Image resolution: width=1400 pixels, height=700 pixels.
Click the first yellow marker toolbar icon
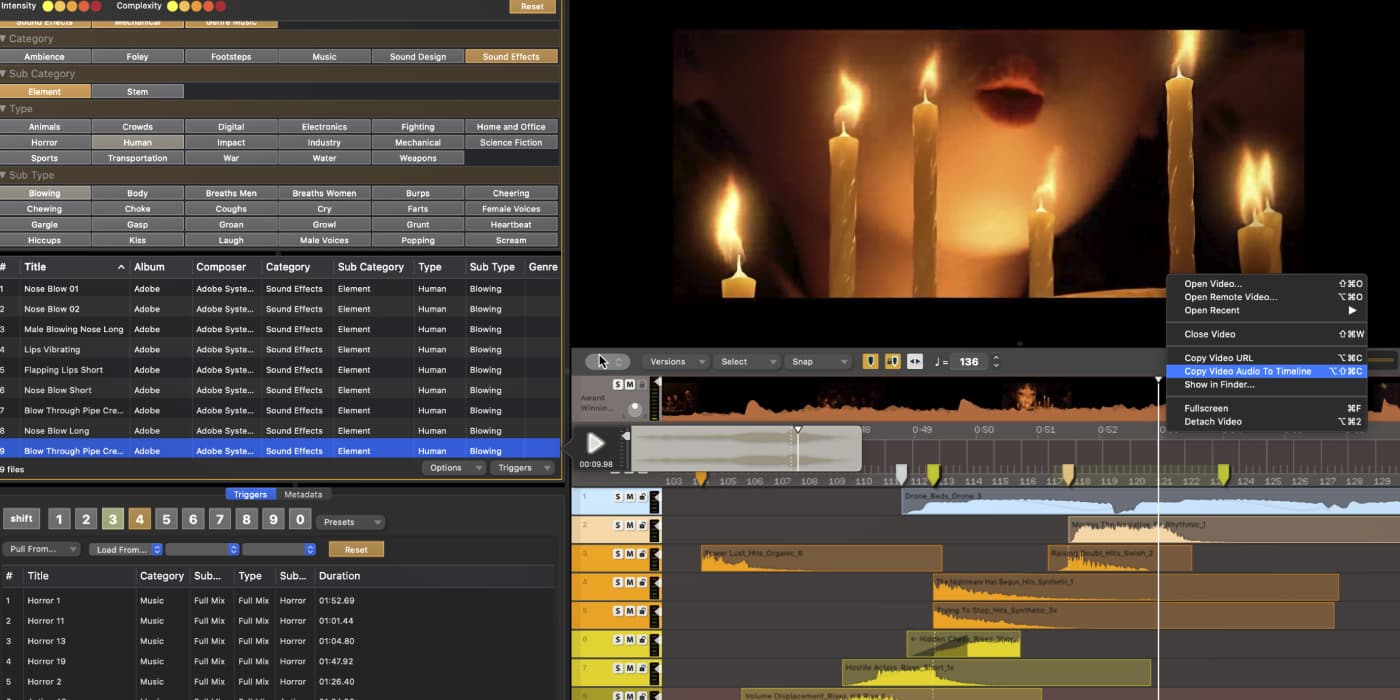(x=870, y=362)
